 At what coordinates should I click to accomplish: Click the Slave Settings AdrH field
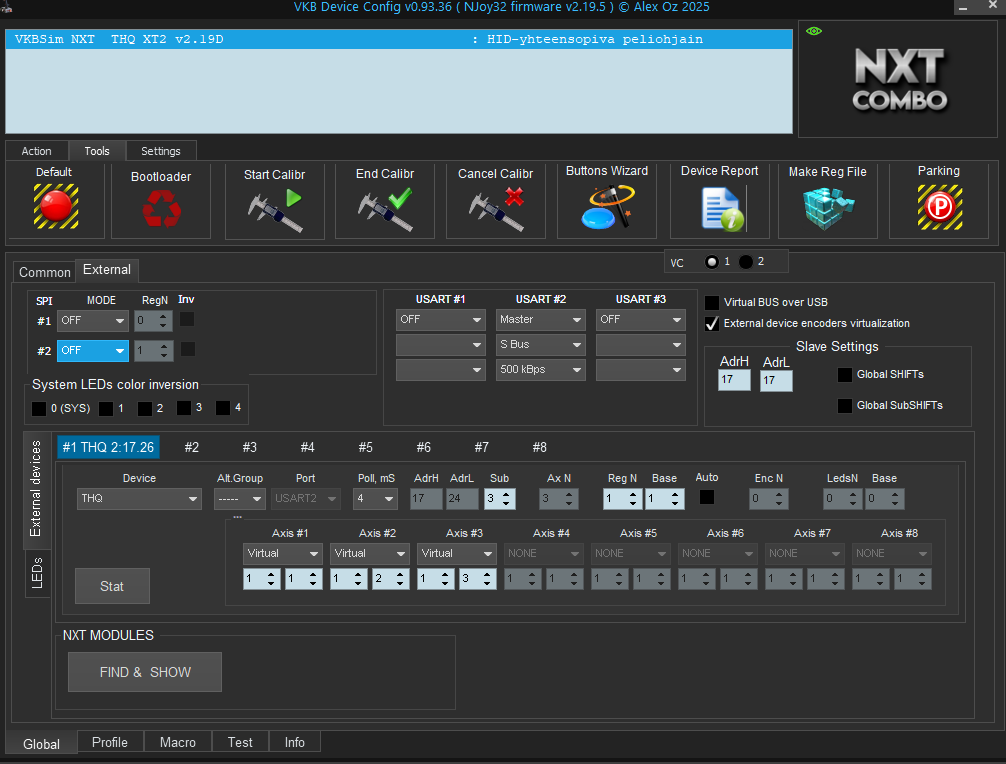[734, 380]
